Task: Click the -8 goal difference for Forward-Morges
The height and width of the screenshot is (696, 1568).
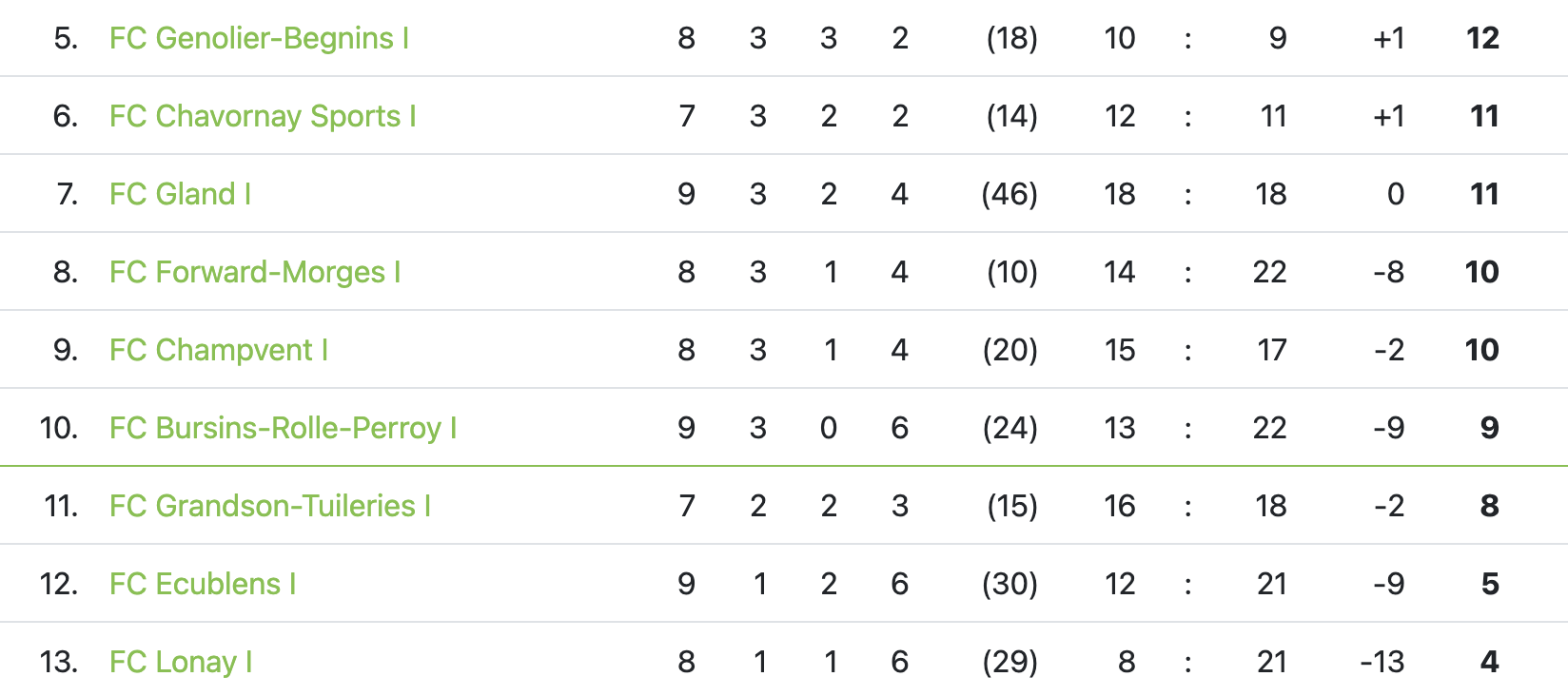Action: [1389, 272]
